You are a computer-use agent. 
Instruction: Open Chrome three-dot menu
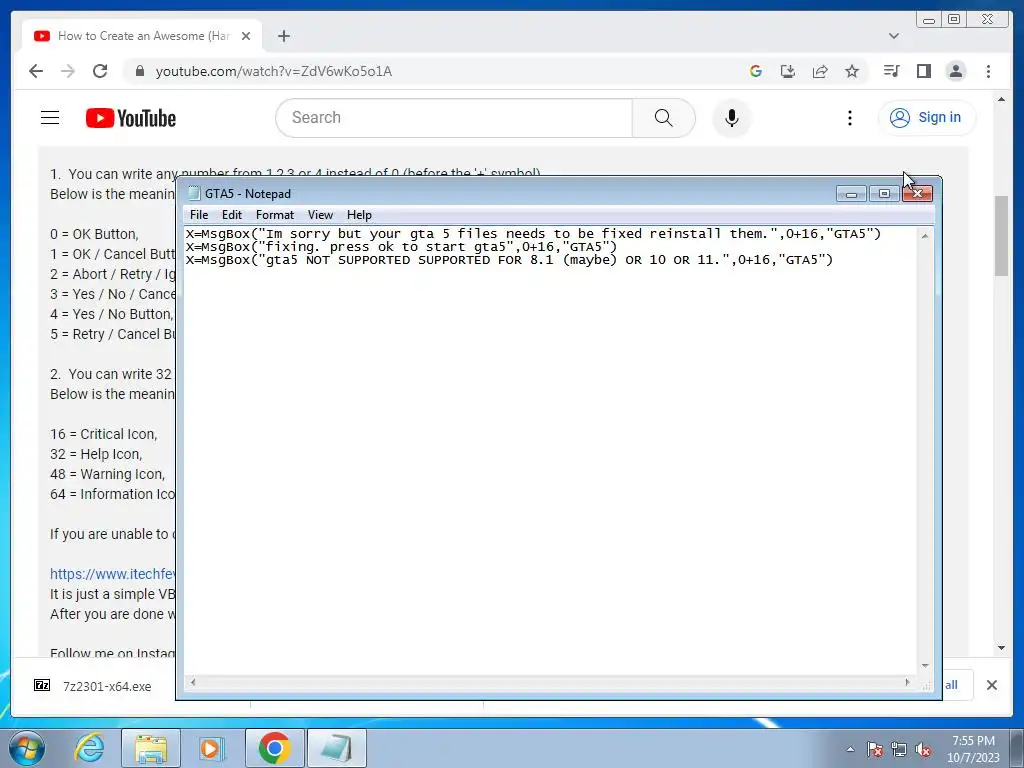[x=988, y=71]
